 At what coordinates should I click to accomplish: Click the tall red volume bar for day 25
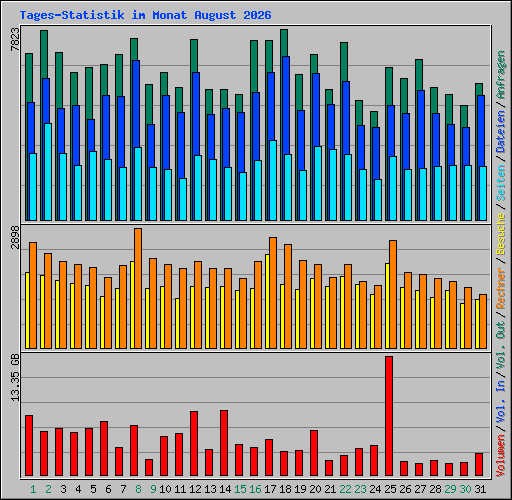(x=389, y=416)
